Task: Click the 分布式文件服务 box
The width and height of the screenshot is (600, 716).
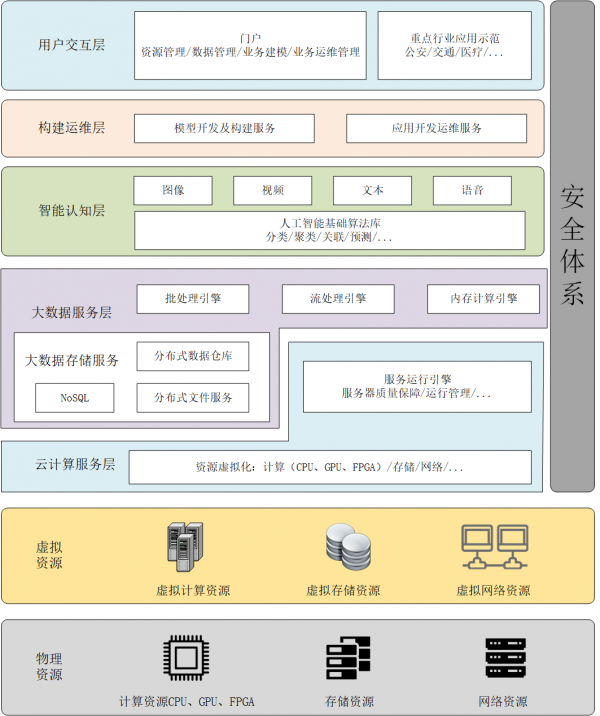Action: (x=193, y=397)
